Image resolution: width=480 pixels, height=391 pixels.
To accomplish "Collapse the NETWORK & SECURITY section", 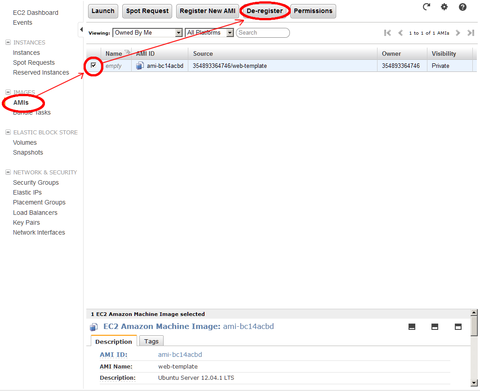I will click(8, 172).
